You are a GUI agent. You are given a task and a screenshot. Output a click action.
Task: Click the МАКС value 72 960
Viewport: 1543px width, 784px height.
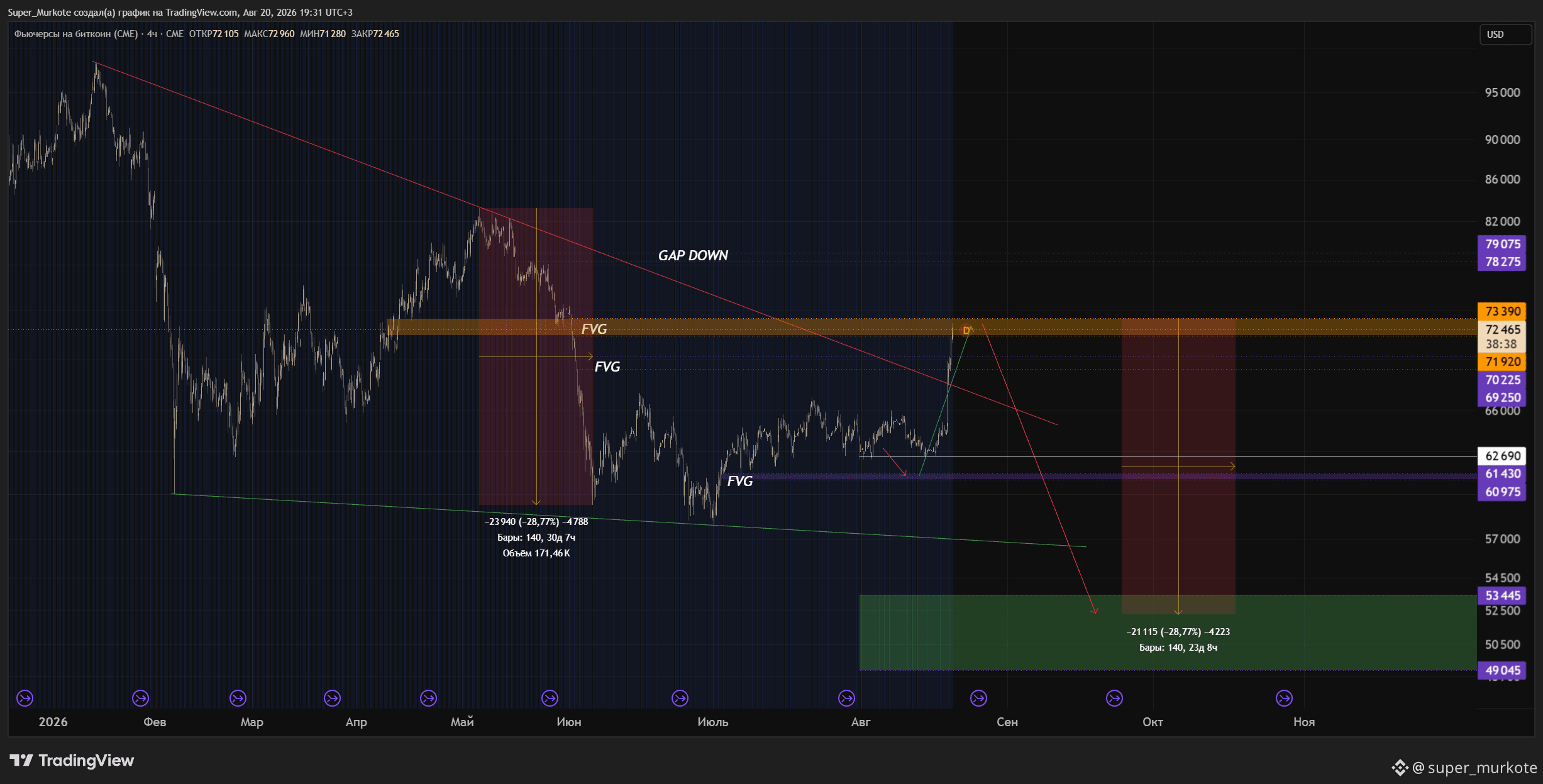pos(282,34)
